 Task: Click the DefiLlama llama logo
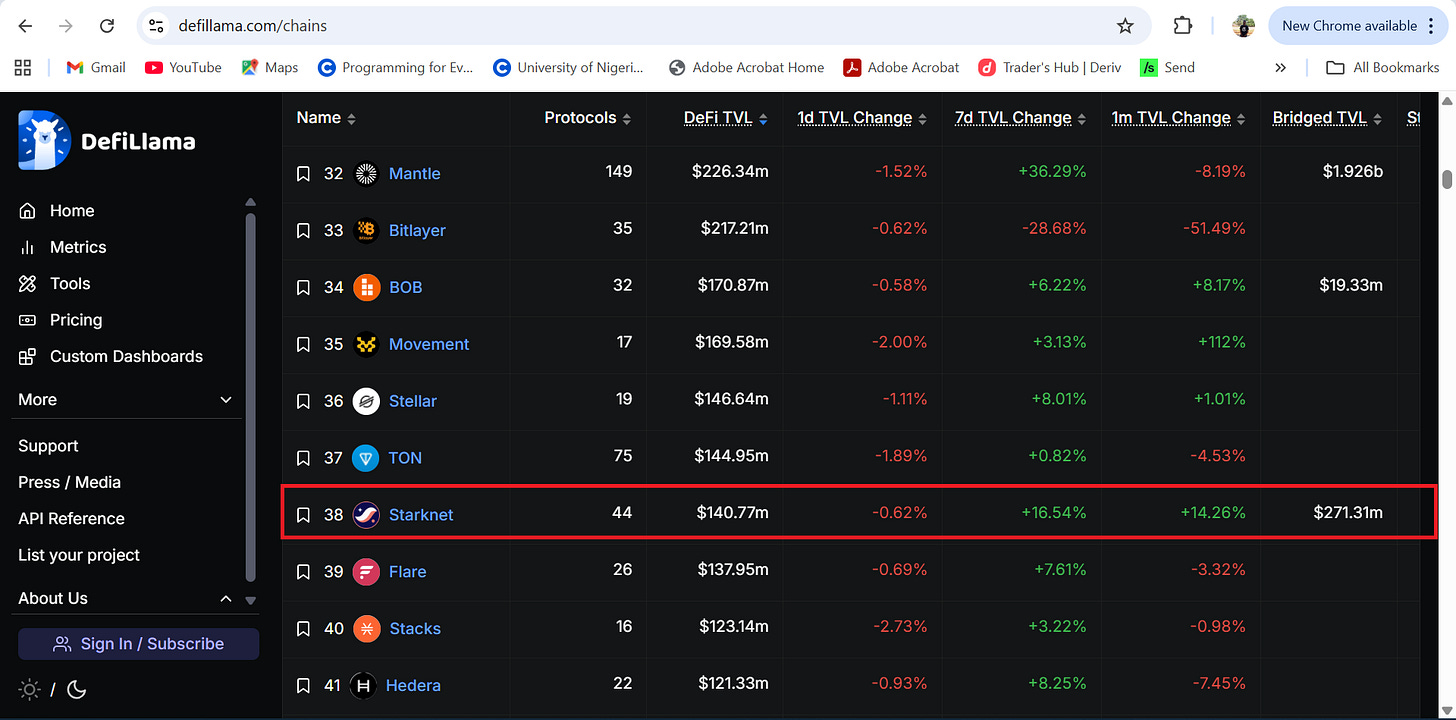pos(44,140)
